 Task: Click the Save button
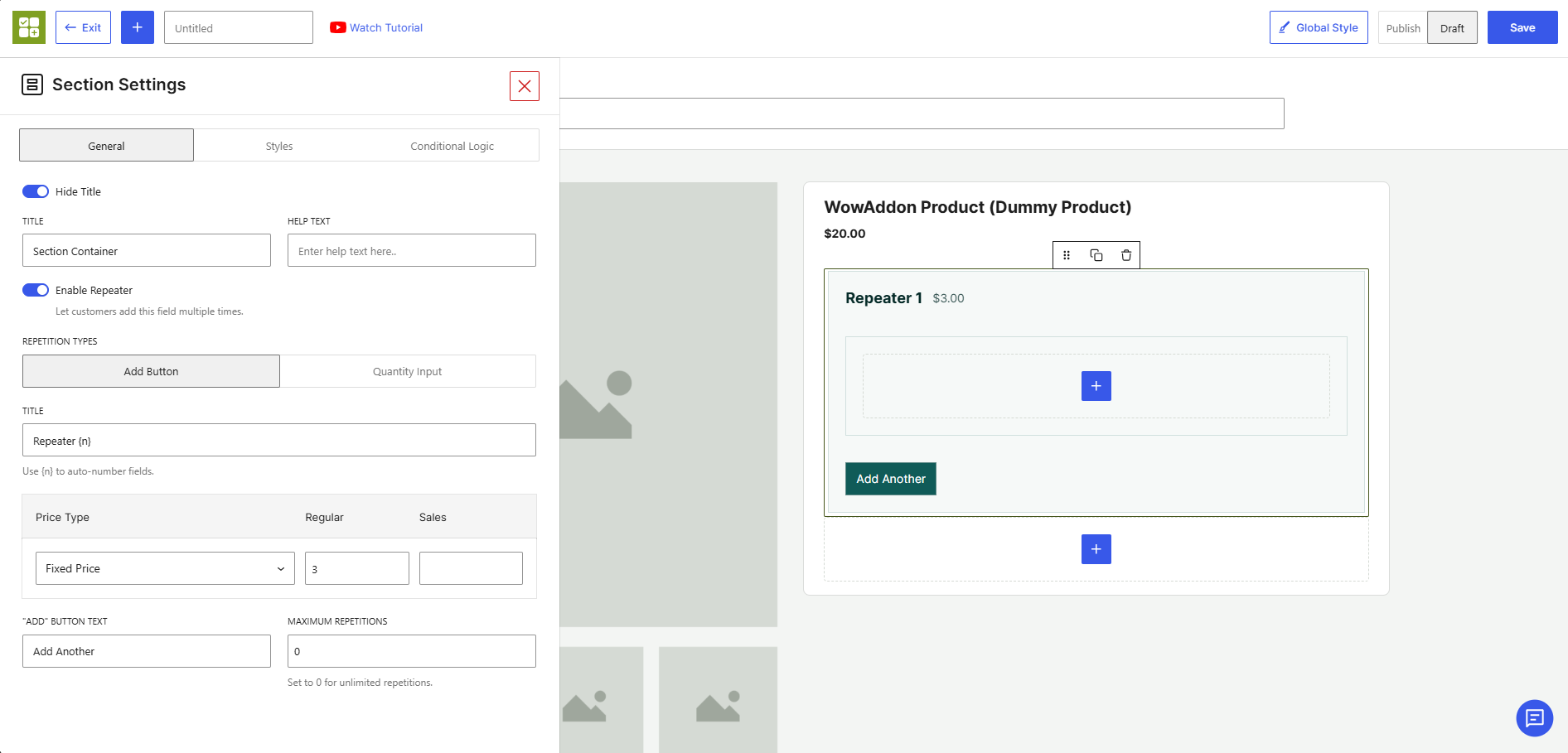(1522, 27)
